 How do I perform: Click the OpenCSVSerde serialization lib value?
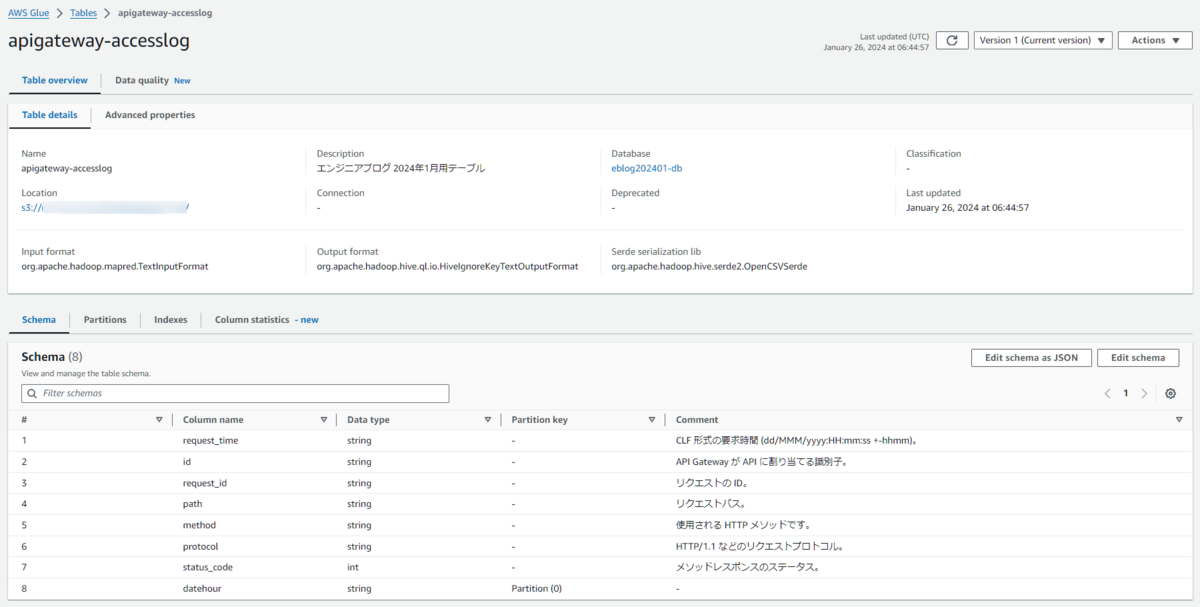709,267
